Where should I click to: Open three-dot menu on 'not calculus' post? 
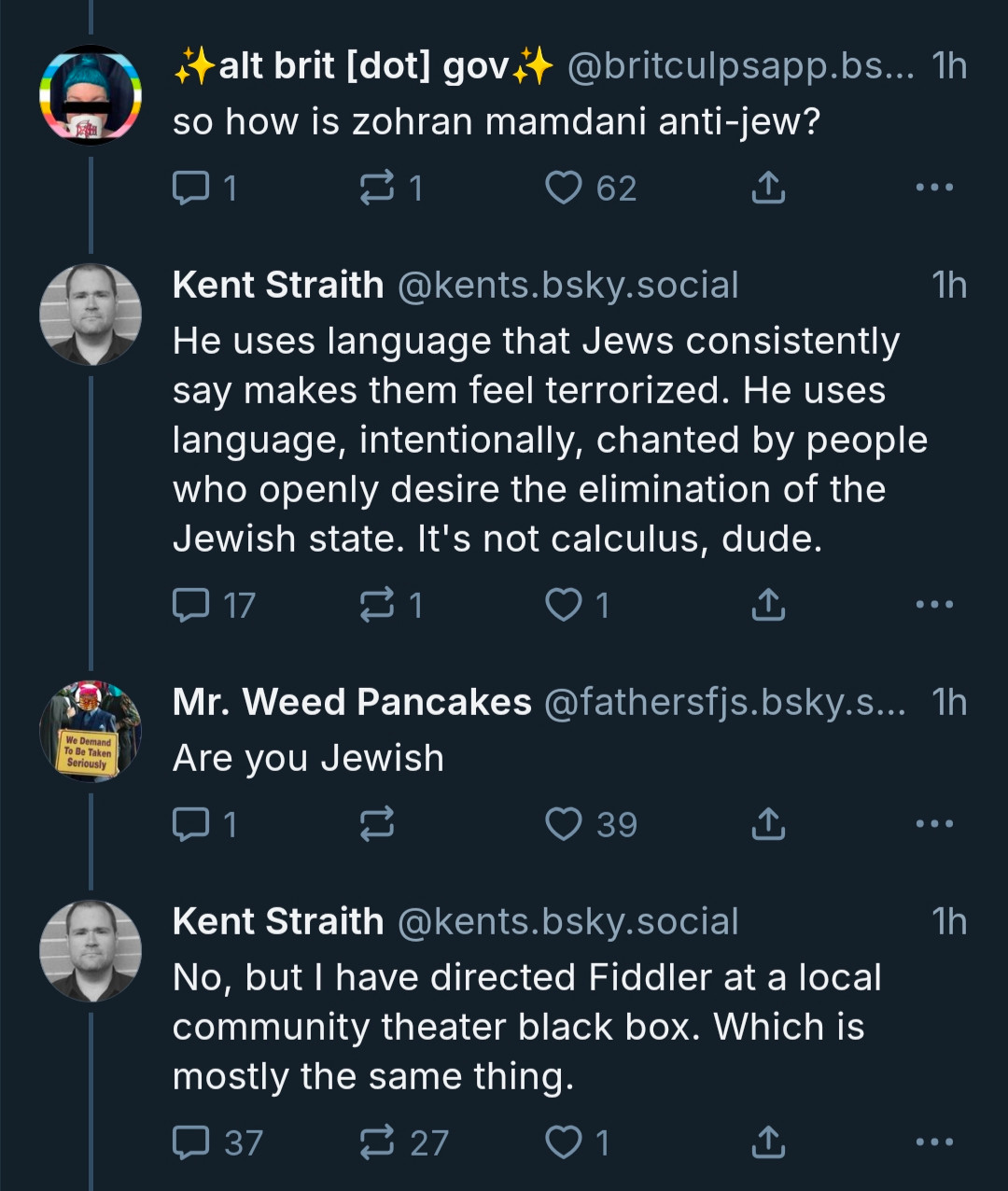pyautogui.click(x=934, y=605)
